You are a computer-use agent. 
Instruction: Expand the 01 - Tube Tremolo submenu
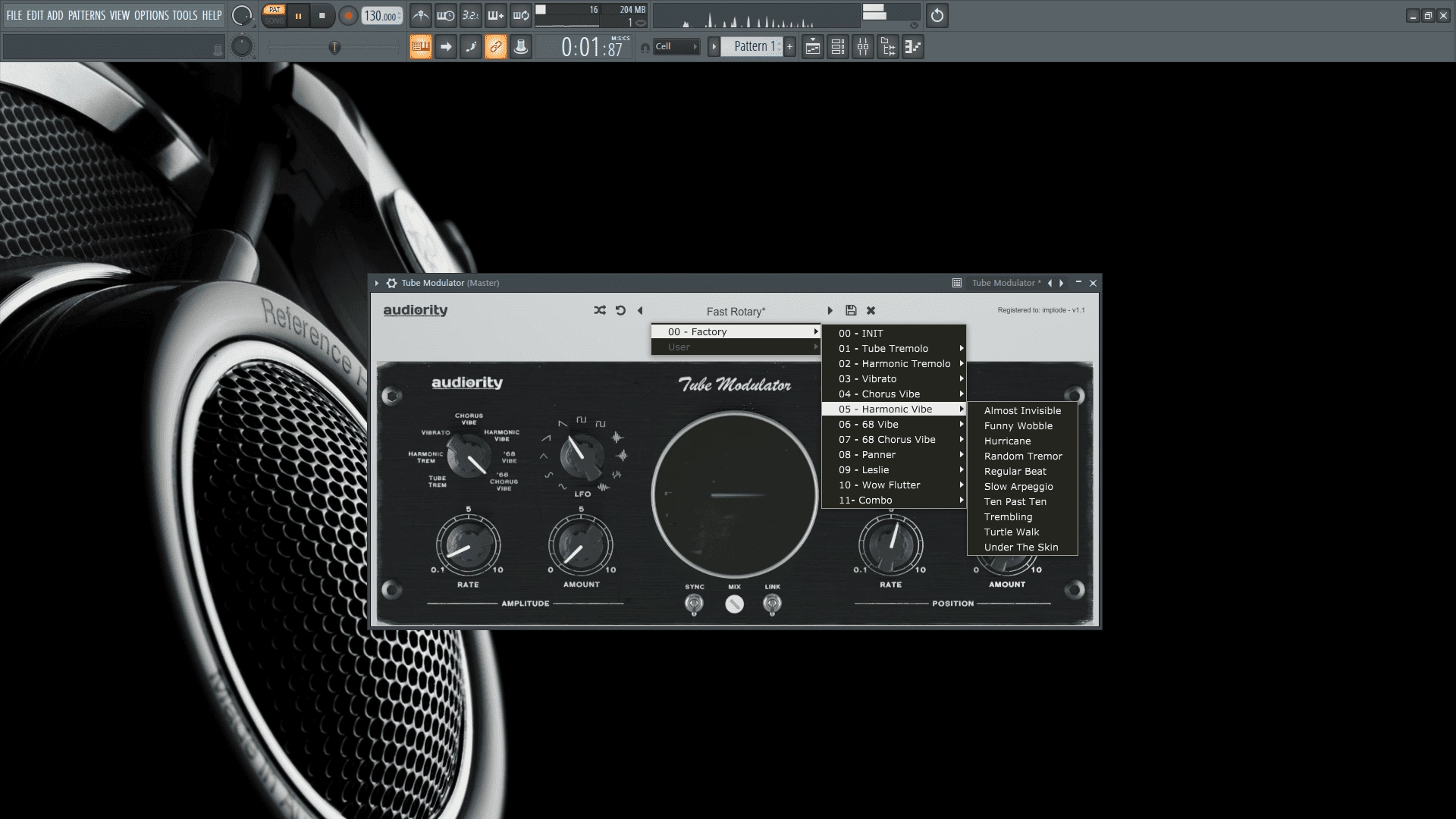tap(894, 349)
